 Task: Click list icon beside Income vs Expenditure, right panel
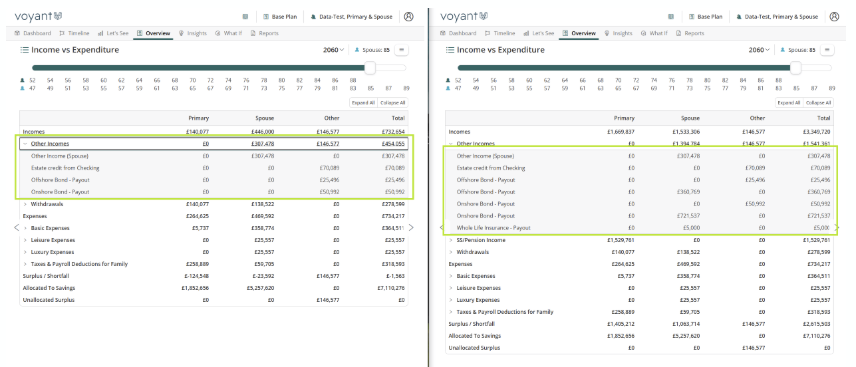[450, 50]
